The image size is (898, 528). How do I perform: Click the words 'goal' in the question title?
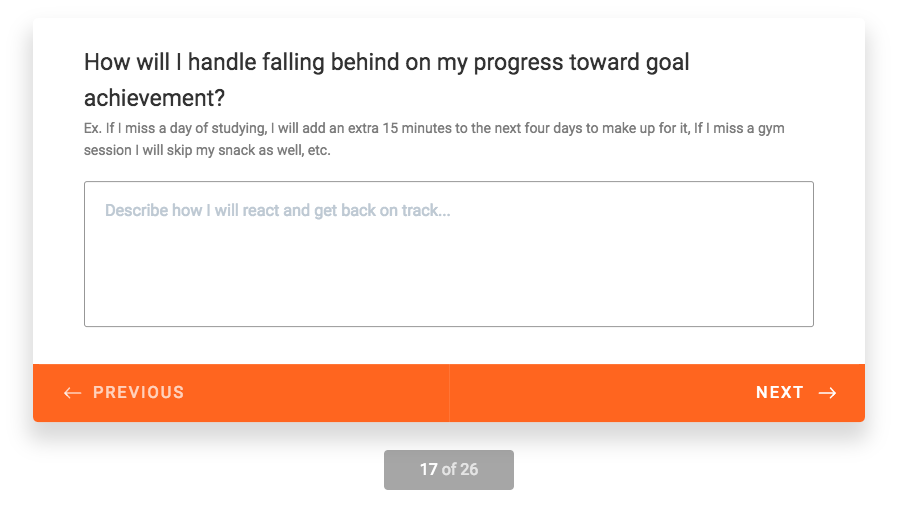pyautogui.click(x=668, y=62)
